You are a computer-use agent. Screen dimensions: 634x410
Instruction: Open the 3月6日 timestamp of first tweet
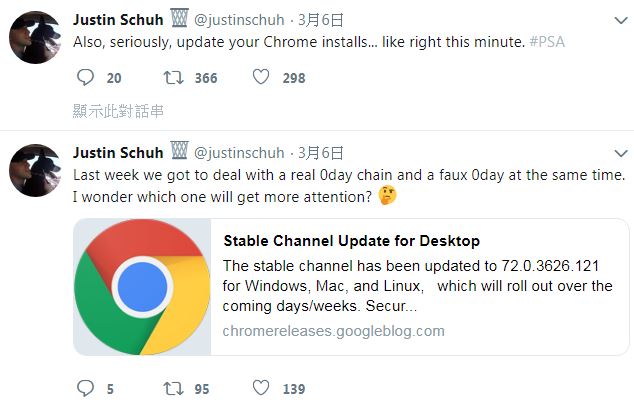pos(321,20)
